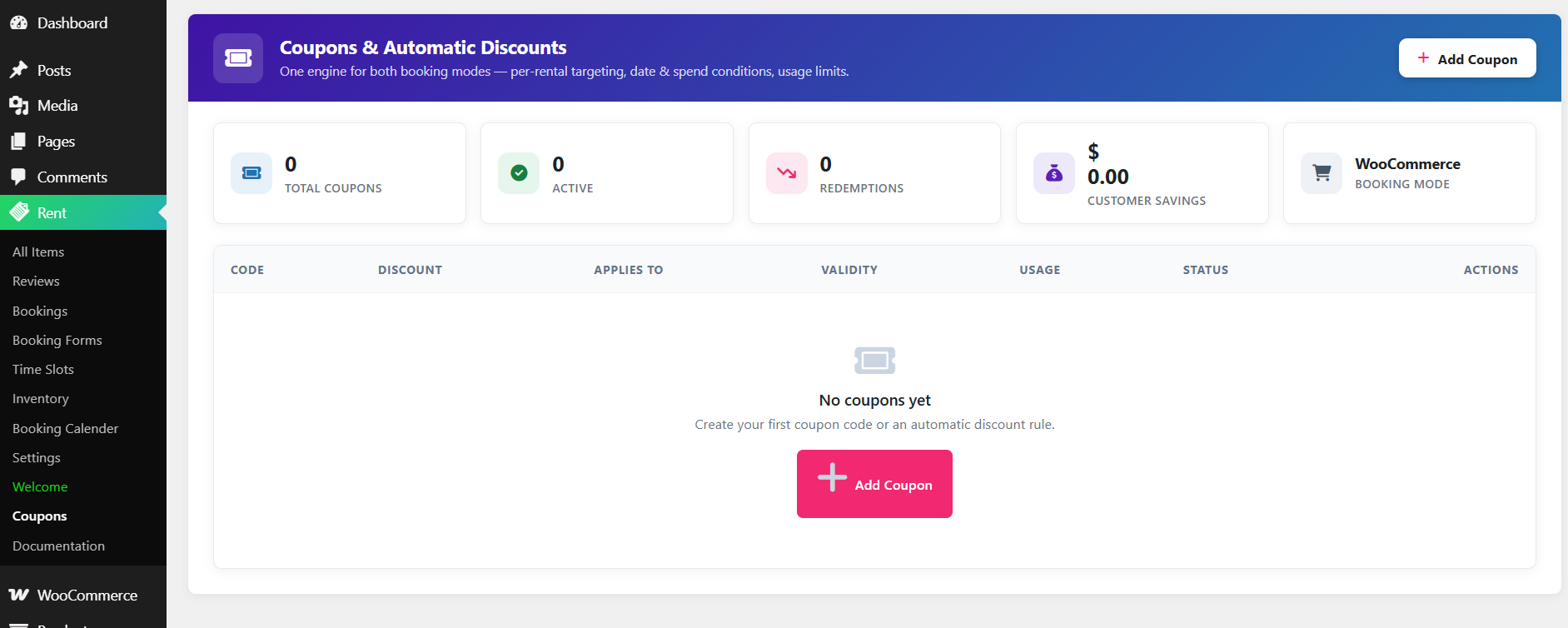Click the Redemptions trending arrow icon
1568x628 pixels.
coord(787,173)
